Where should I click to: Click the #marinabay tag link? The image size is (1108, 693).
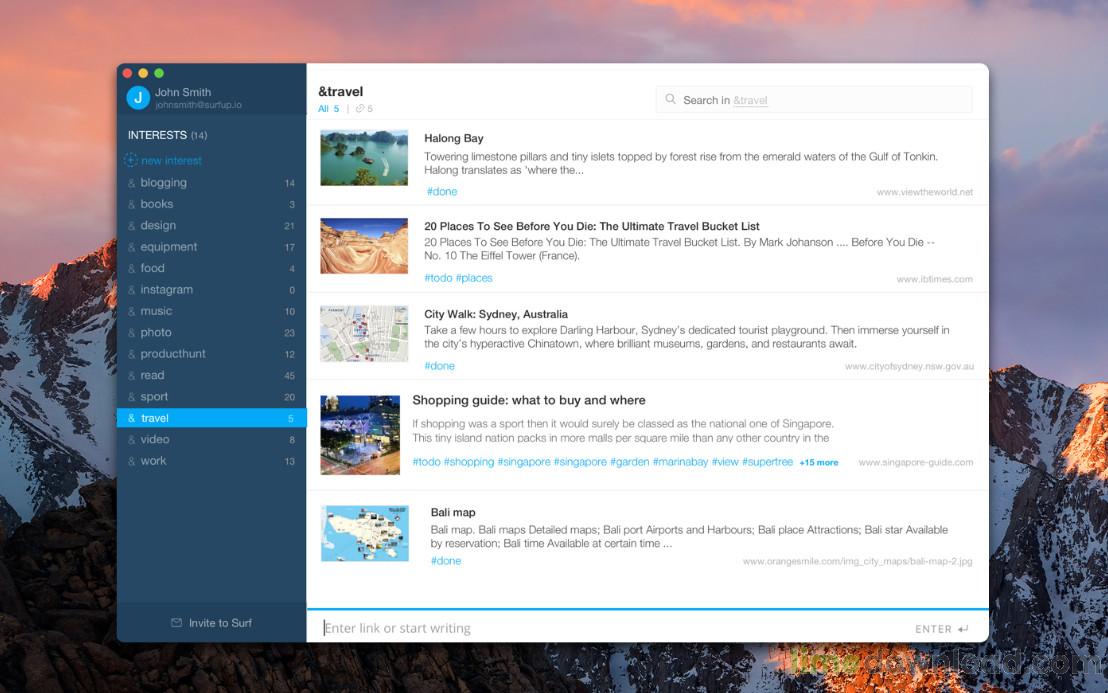(x=680, y=462)
